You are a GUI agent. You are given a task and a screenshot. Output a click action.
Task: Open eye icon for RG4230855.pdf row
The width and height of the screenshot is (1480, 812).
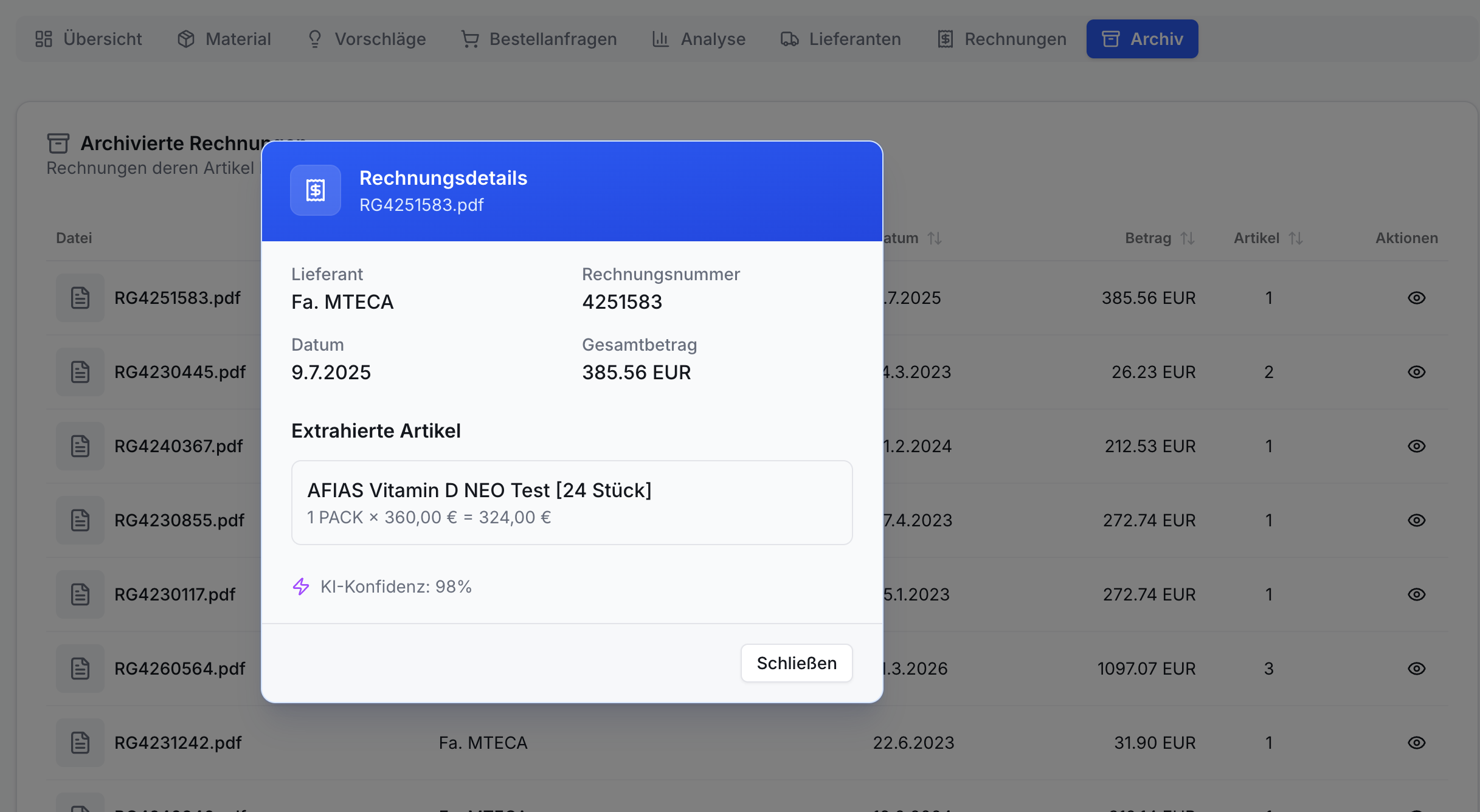click(1417, 520)
